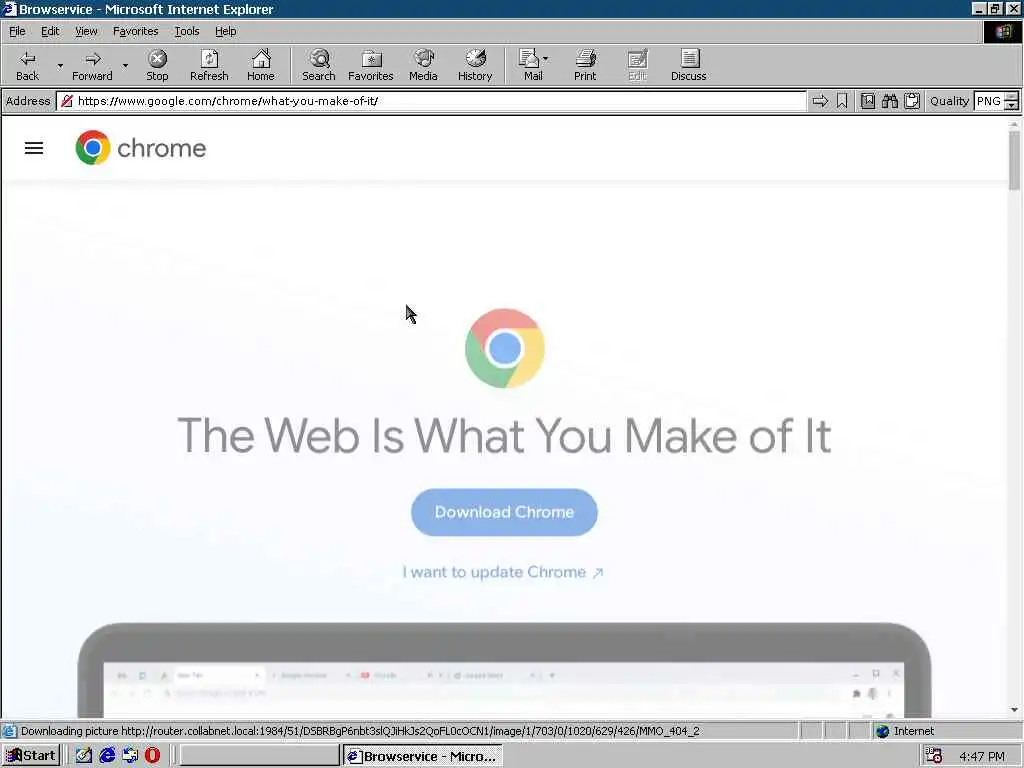Click the blank taskbar button
The image size is (1024, 768).
click(259, 756)
